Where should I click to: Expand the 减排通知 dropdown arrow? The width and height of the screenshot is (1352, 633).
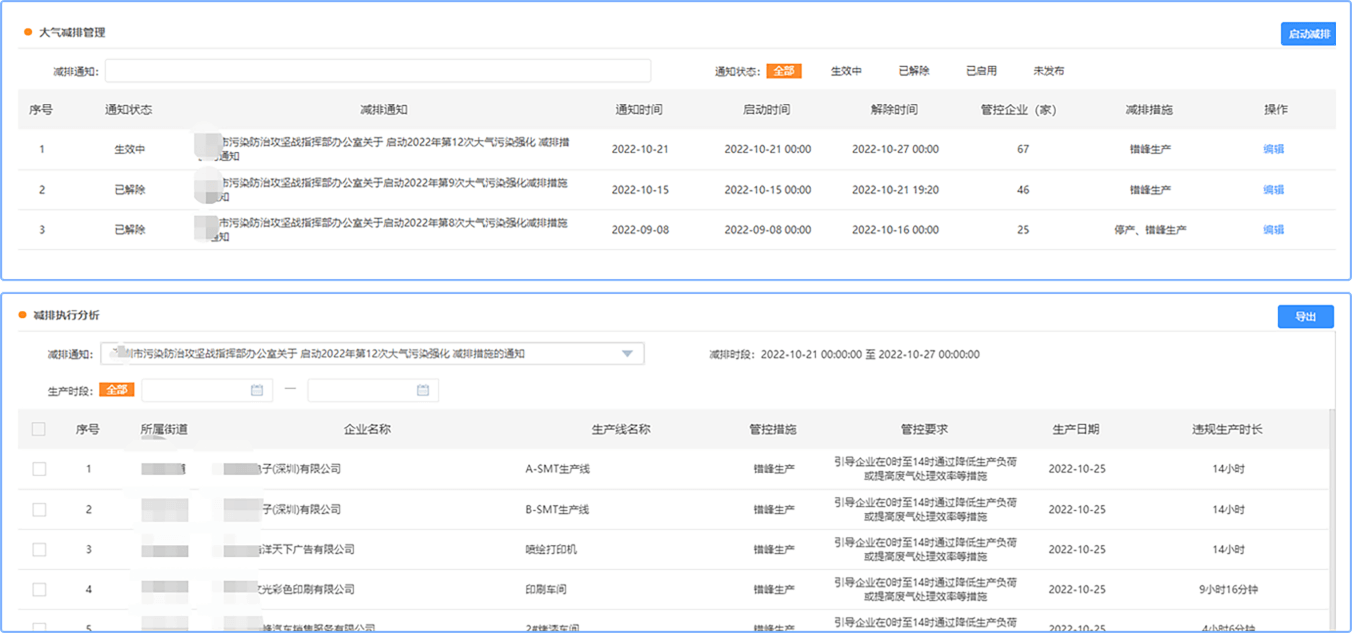click(627, 354)
